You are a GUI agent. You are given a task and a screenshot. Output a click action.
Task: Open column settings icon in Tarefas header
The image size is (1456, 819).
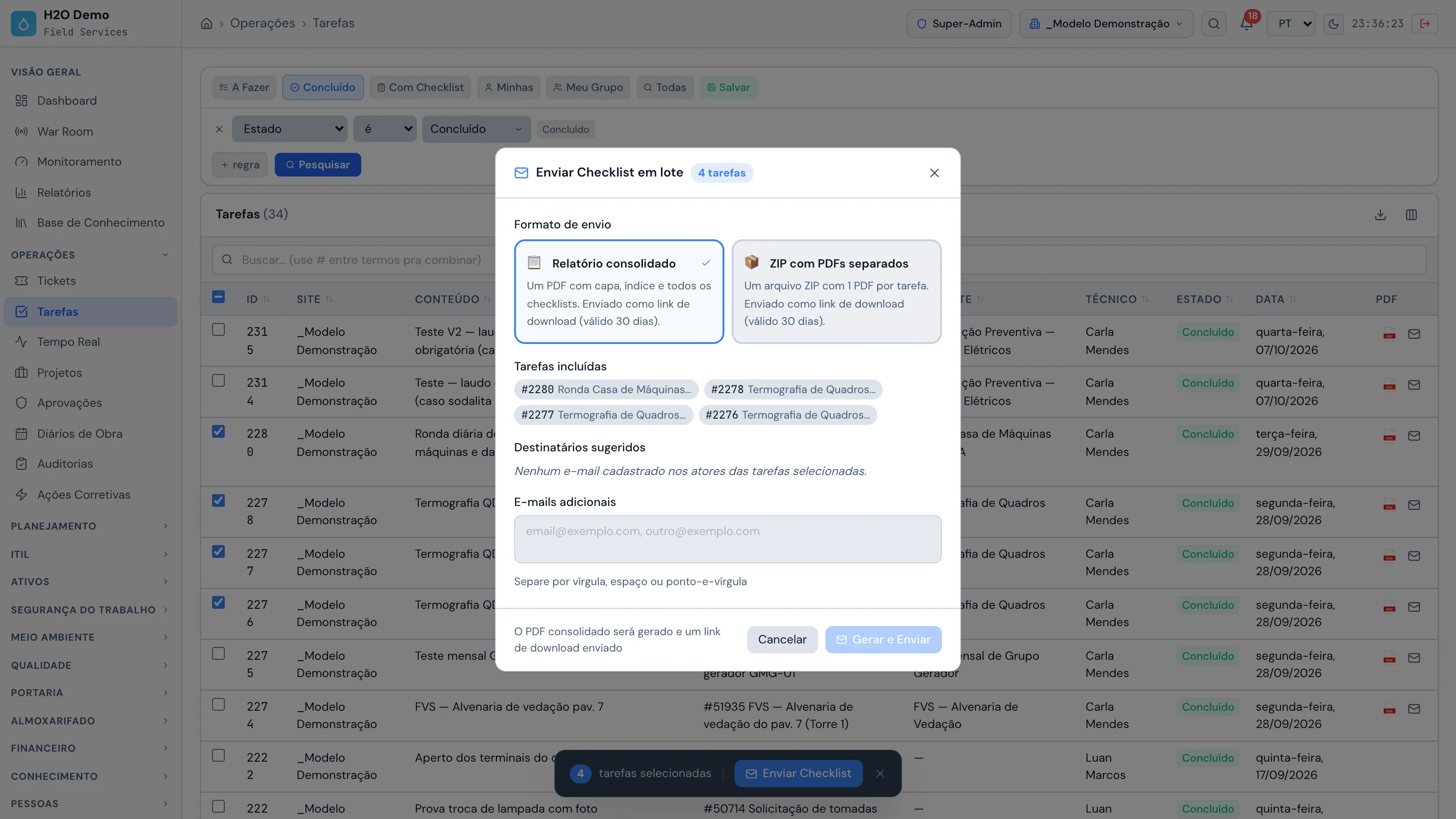coord(1411,215)
